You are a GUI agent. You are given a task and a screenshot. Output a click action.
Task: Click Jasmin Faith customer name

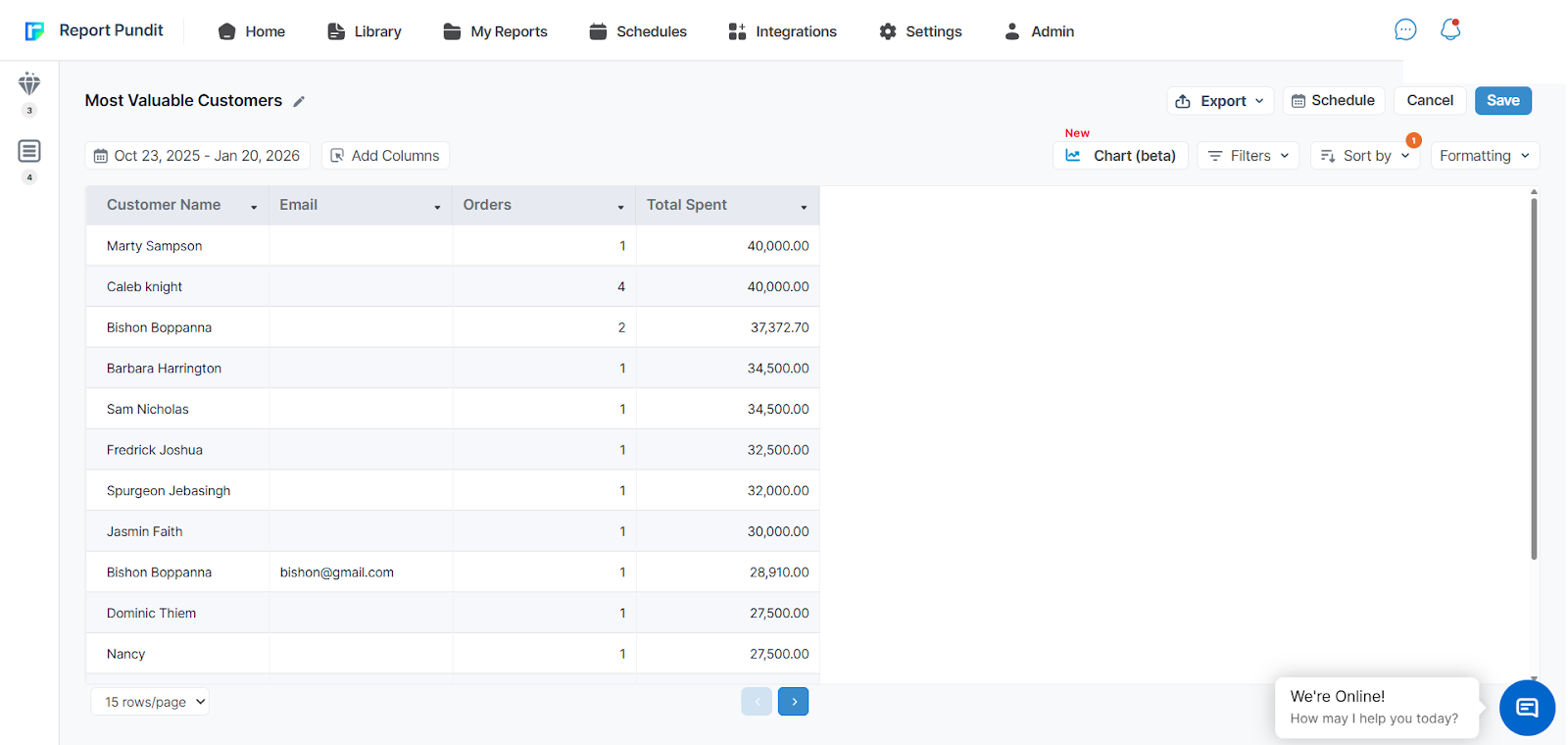pyautogui.click(x=145, y=532)
